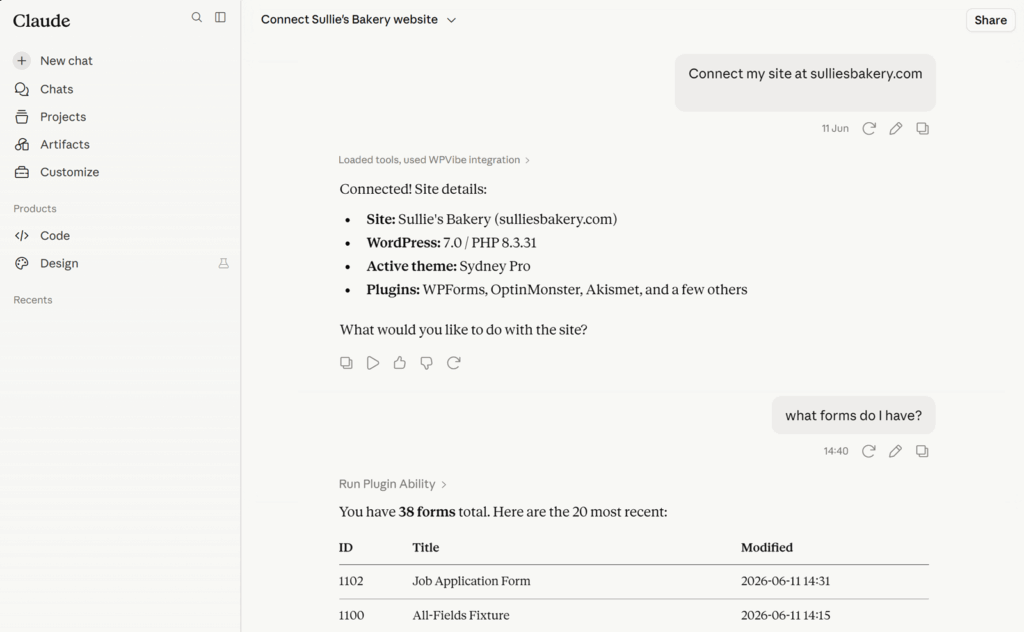1024x632 pixels.
Task: Click the form ID '1100' cell
Action: click(351, 615)
